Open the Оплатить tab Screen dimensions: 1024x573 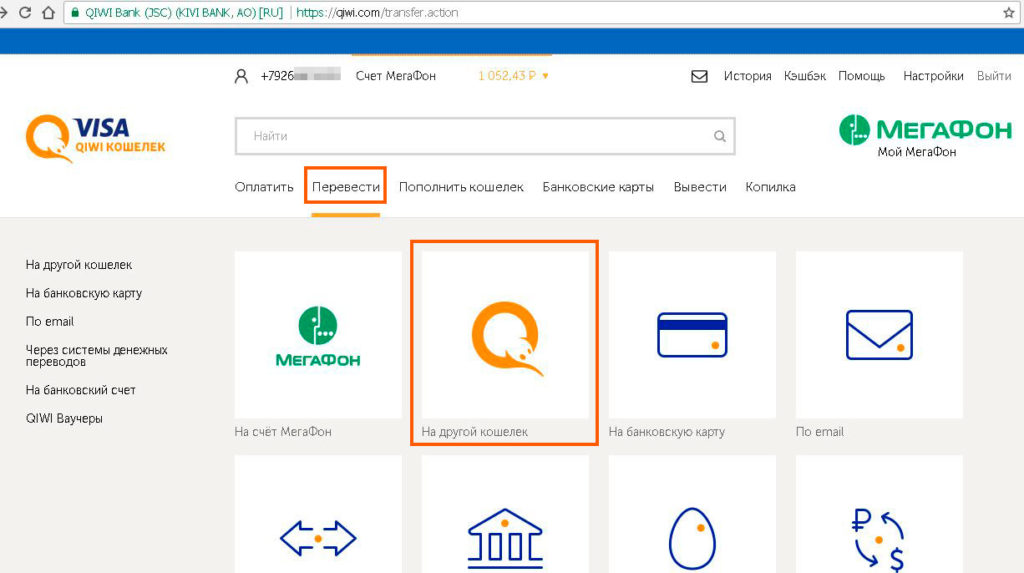(x=264, y=187)
